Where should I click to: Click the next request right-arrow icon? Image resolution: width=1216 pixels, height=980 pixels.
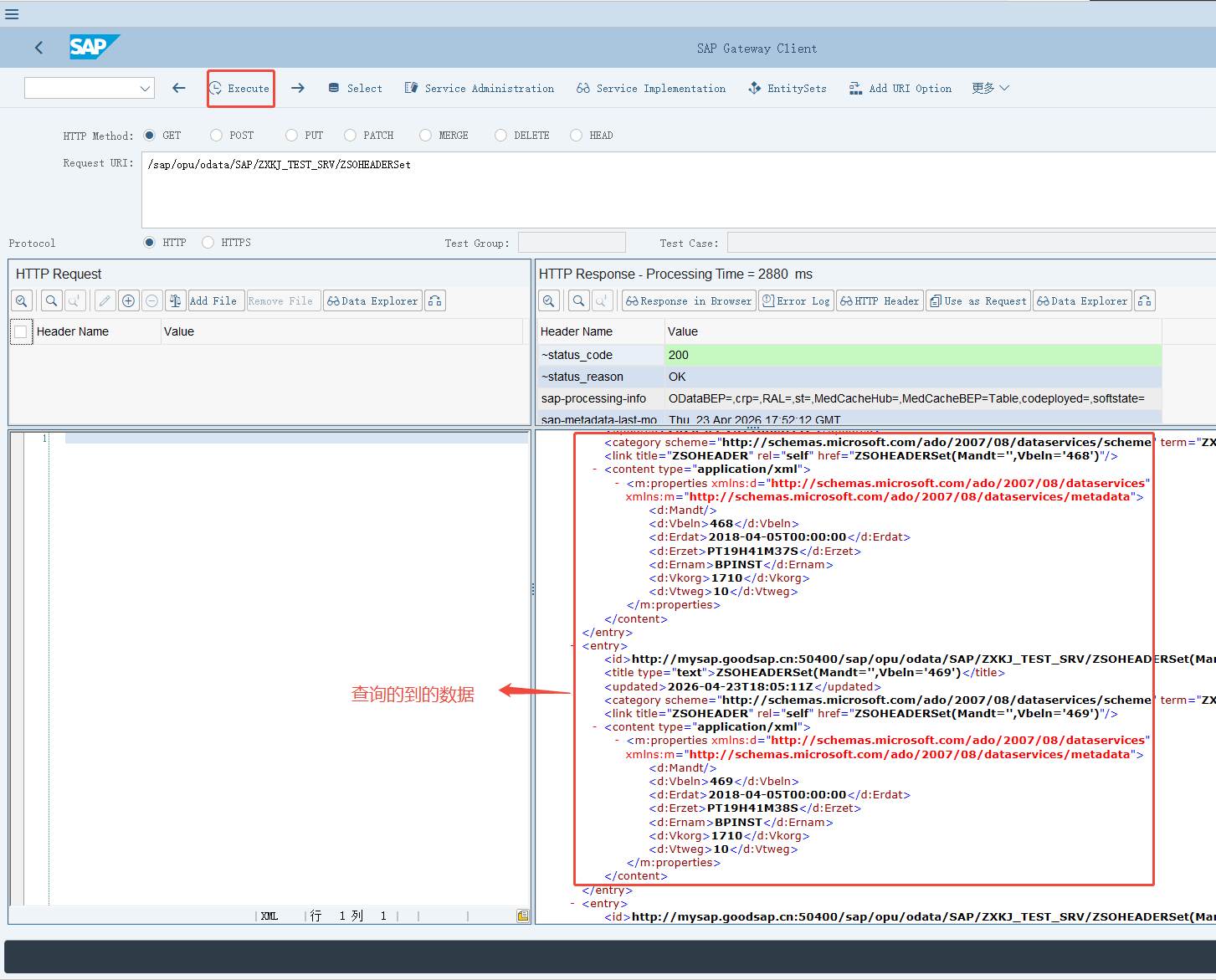[298, 88]
